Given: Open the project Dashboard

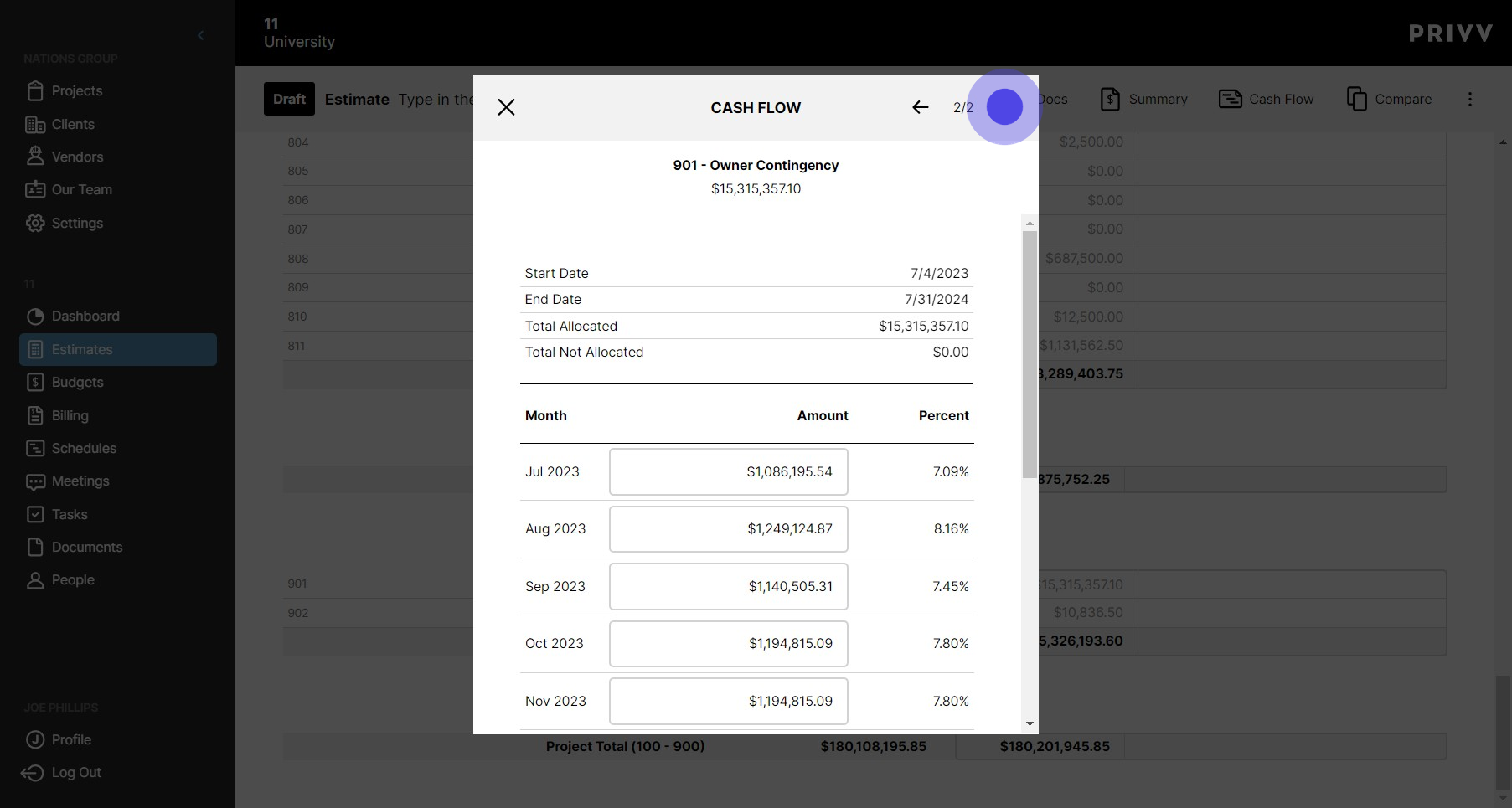Looking at the screenshot, I should point(73,316).
